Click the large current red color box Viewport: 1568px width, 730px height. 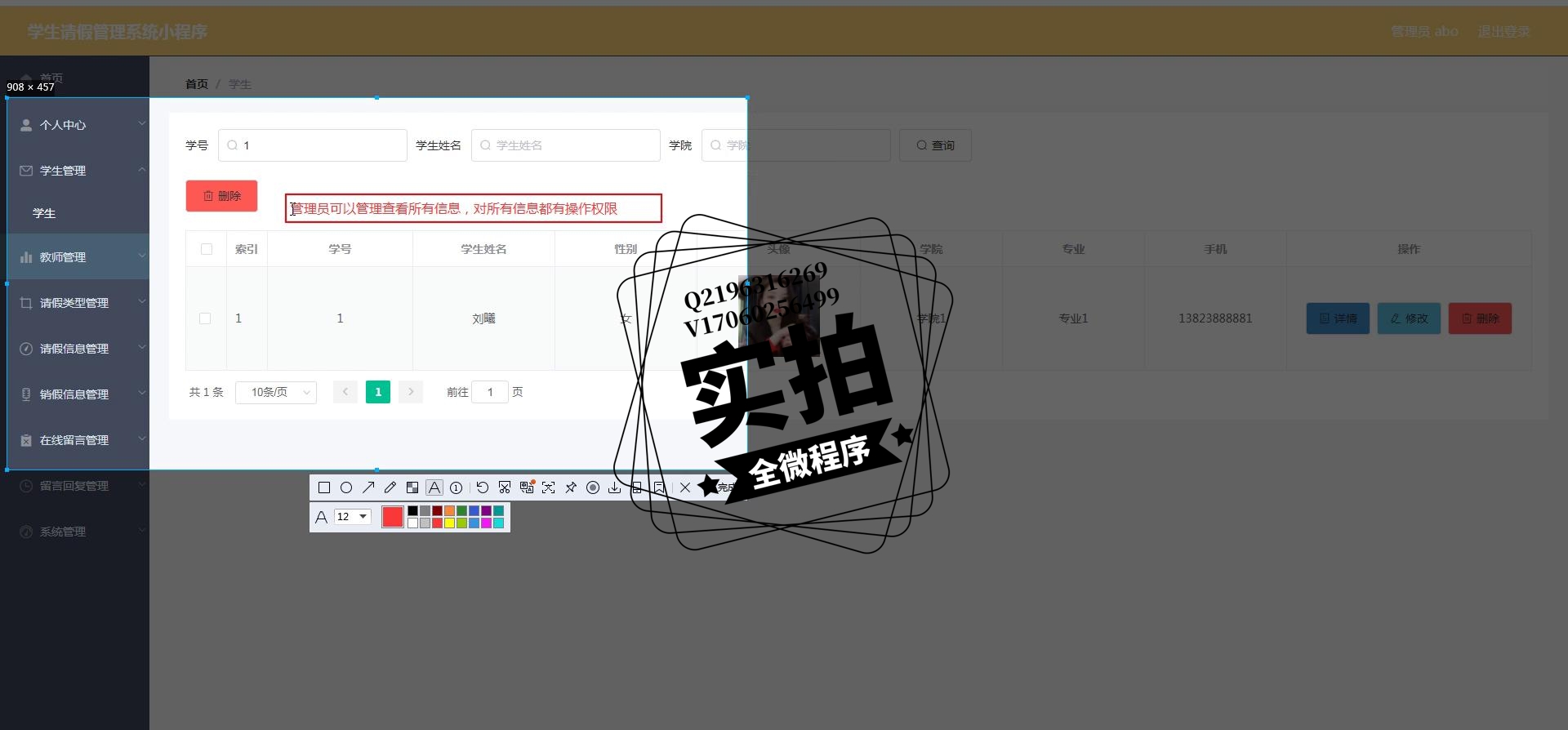click(393, 517)
